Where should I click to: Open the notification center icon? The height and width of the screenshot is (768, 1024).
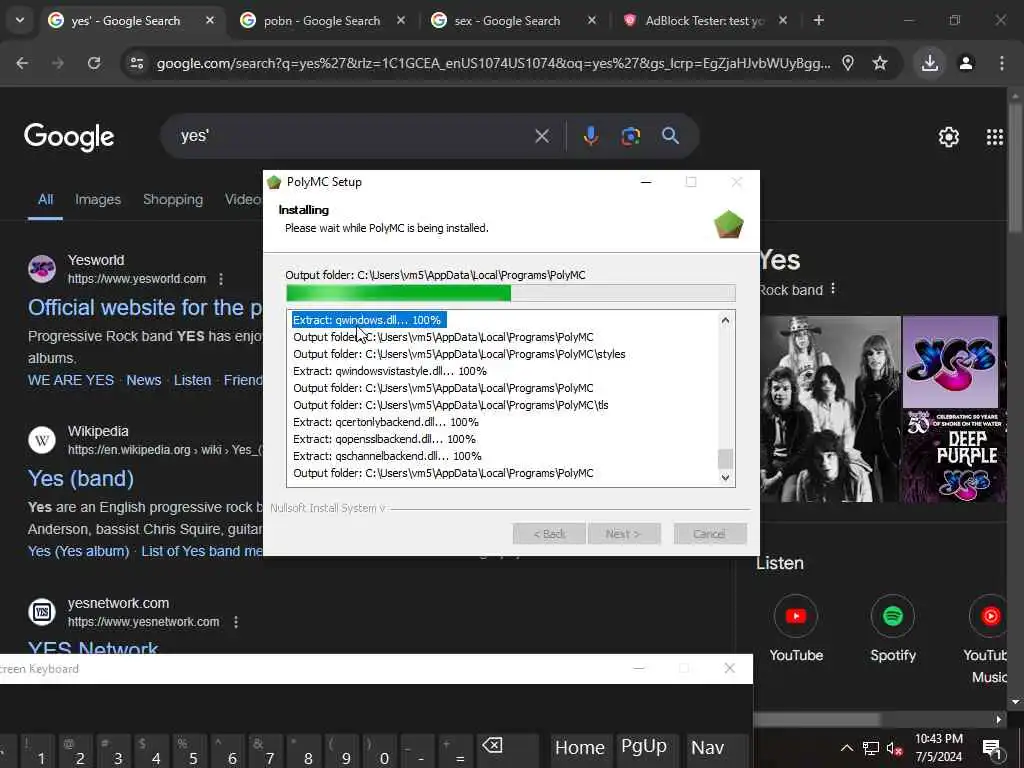click(992, 748)
